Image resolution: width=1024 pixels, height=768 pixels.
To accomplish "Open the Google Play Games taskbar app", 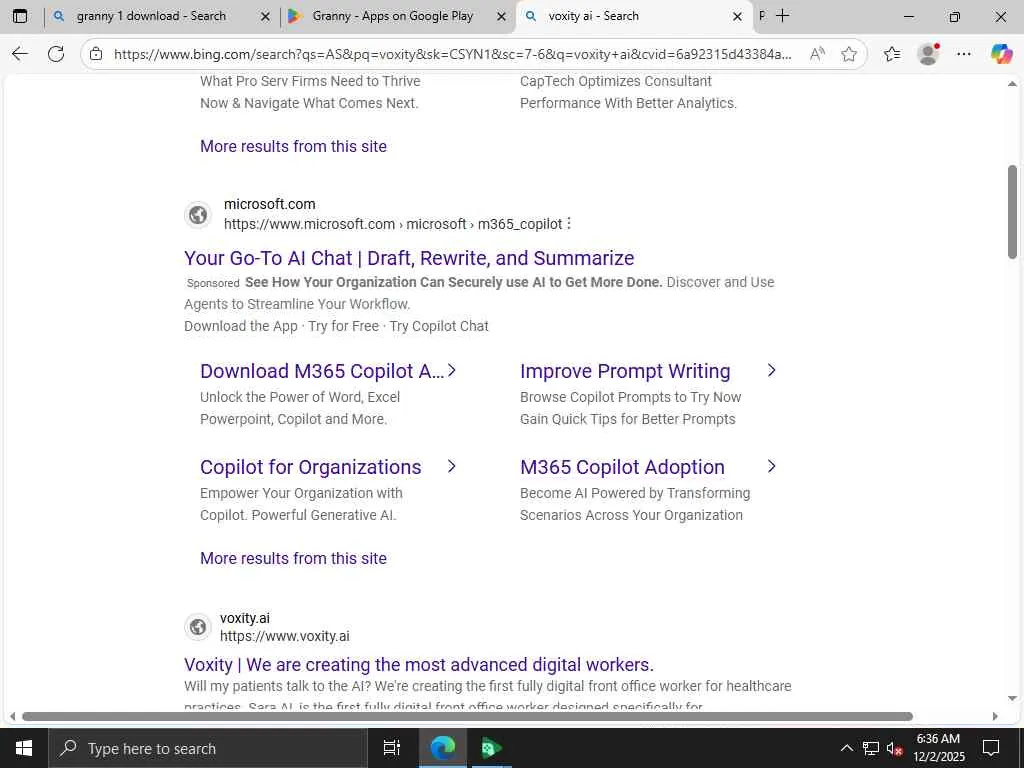I will click(x=491, y=748).
